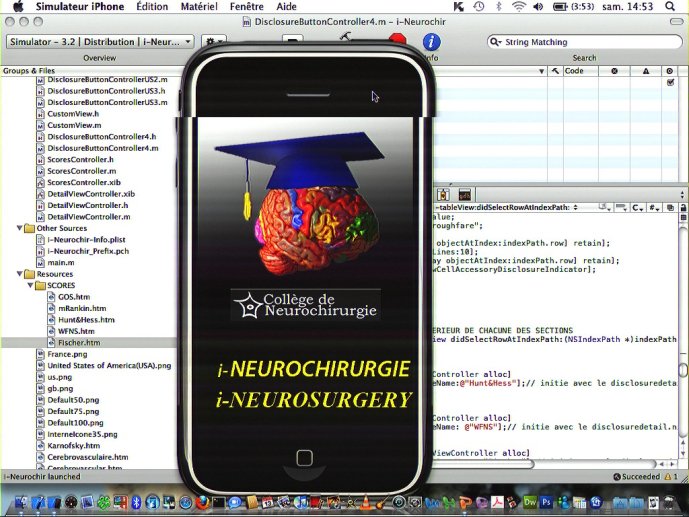The image size is (689, 517).
Task: Open the bookmarks popup in the editor bar
Action: 605,207
